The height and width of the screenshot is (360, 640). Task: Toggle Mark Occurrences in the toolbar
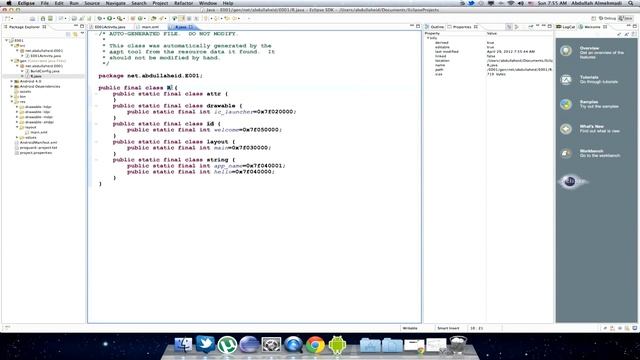pyautogui.click(x=182, y=18)
